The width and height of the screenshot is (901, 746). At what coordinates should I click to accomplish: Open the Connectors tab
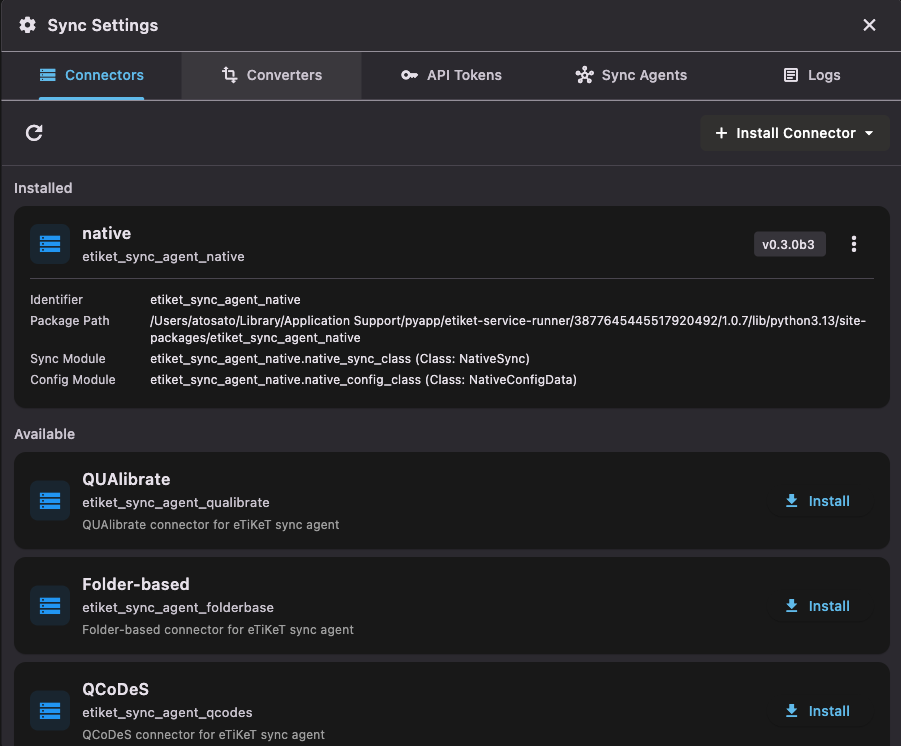tap(91, 75)
